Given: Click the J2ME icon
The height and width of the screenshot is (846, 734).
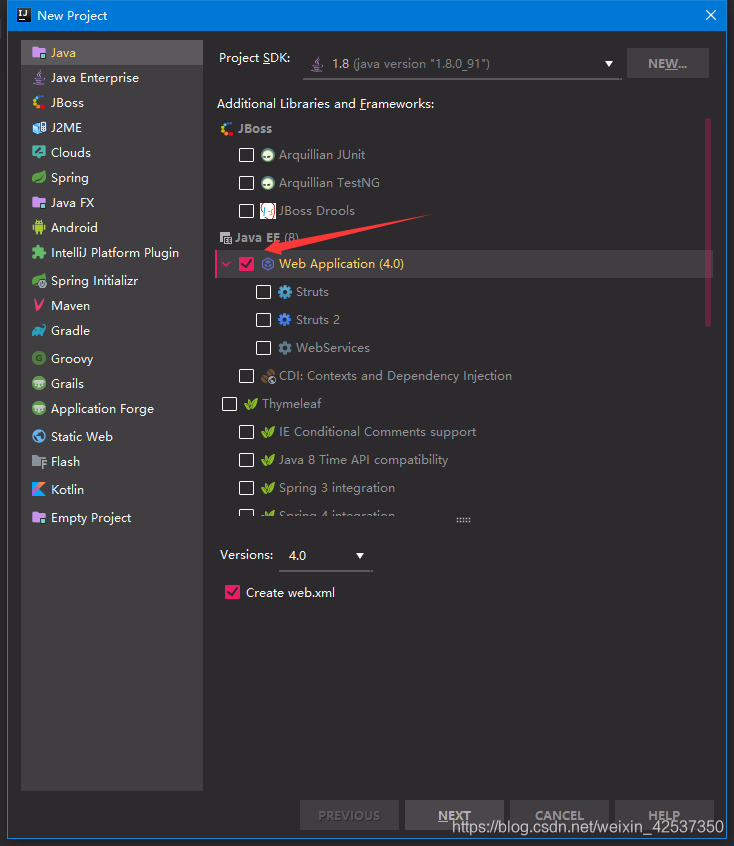Looking at the screenshot, I should pos(39,127).
